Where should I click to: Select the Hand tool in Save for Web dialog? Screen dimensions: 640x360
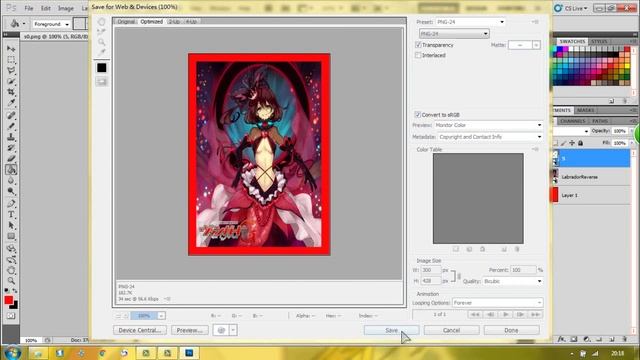(x=101, y=22)
